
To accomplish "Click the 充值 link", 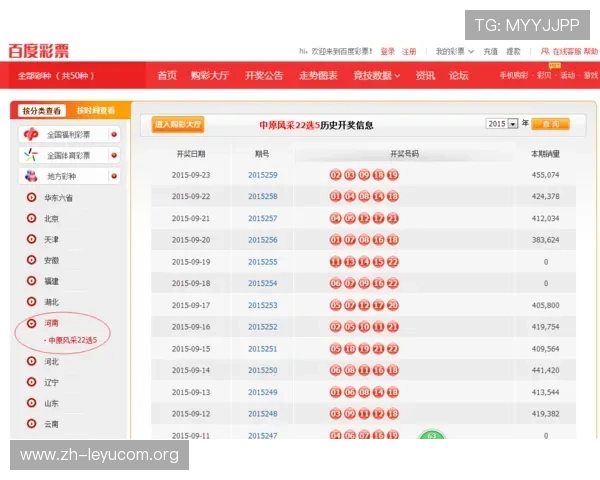I will point(491,51).
